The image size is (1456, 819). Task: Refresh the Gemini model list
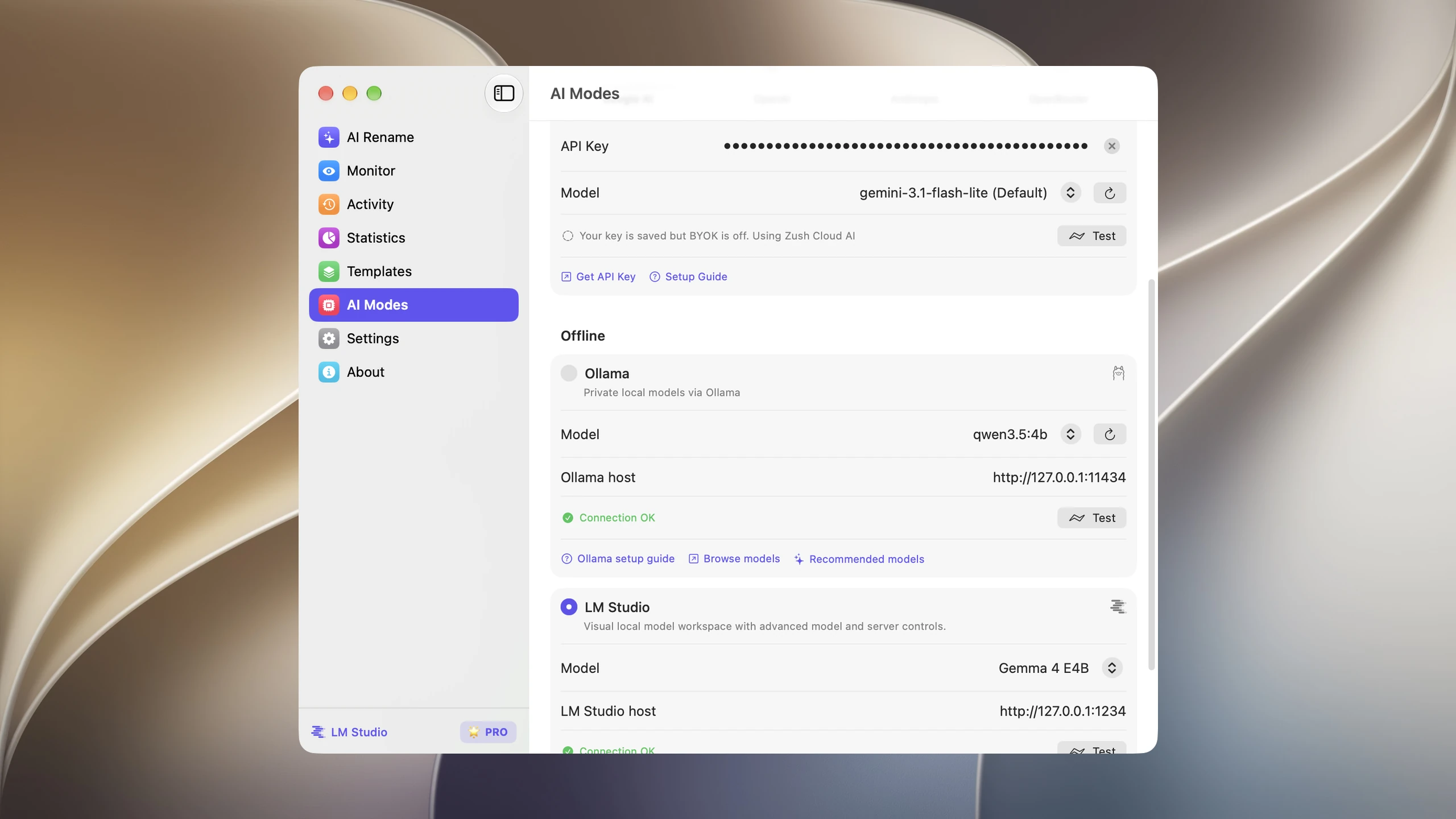pyautogui.click(x=1110, y=193)
